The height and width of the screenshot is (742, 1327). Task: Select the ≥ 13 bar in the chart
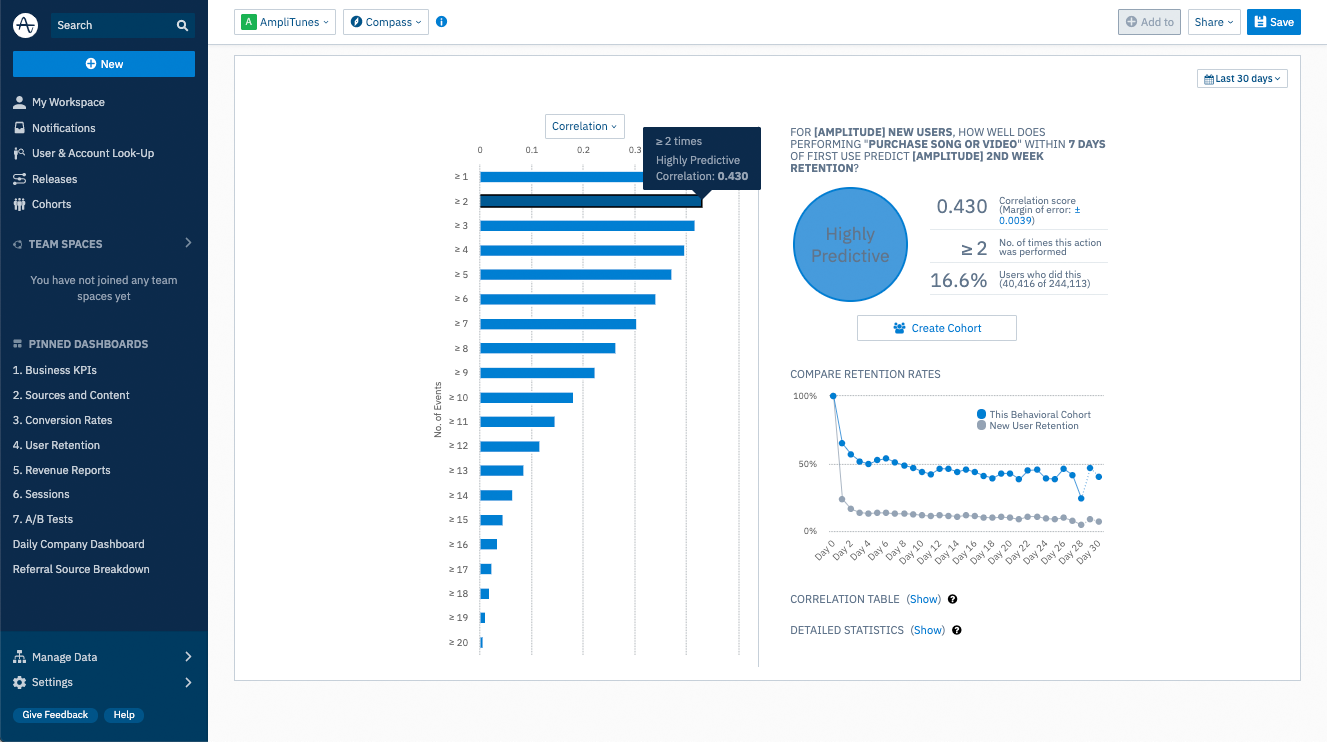(502, 471)
